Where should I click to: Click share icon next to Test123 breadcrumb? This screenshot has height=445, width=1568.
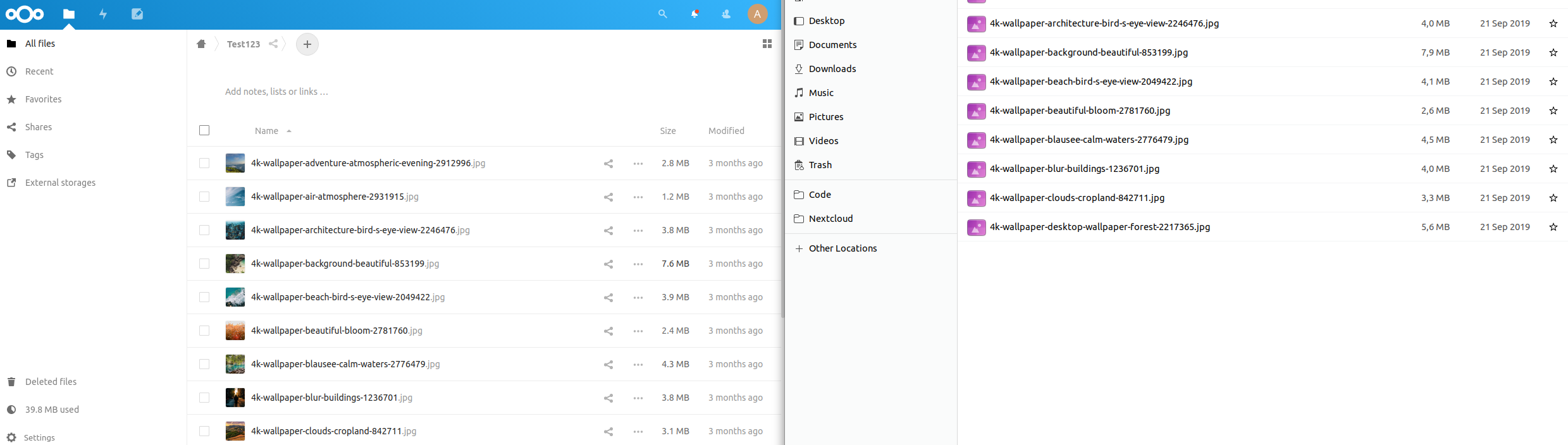[x=273, y=44]
